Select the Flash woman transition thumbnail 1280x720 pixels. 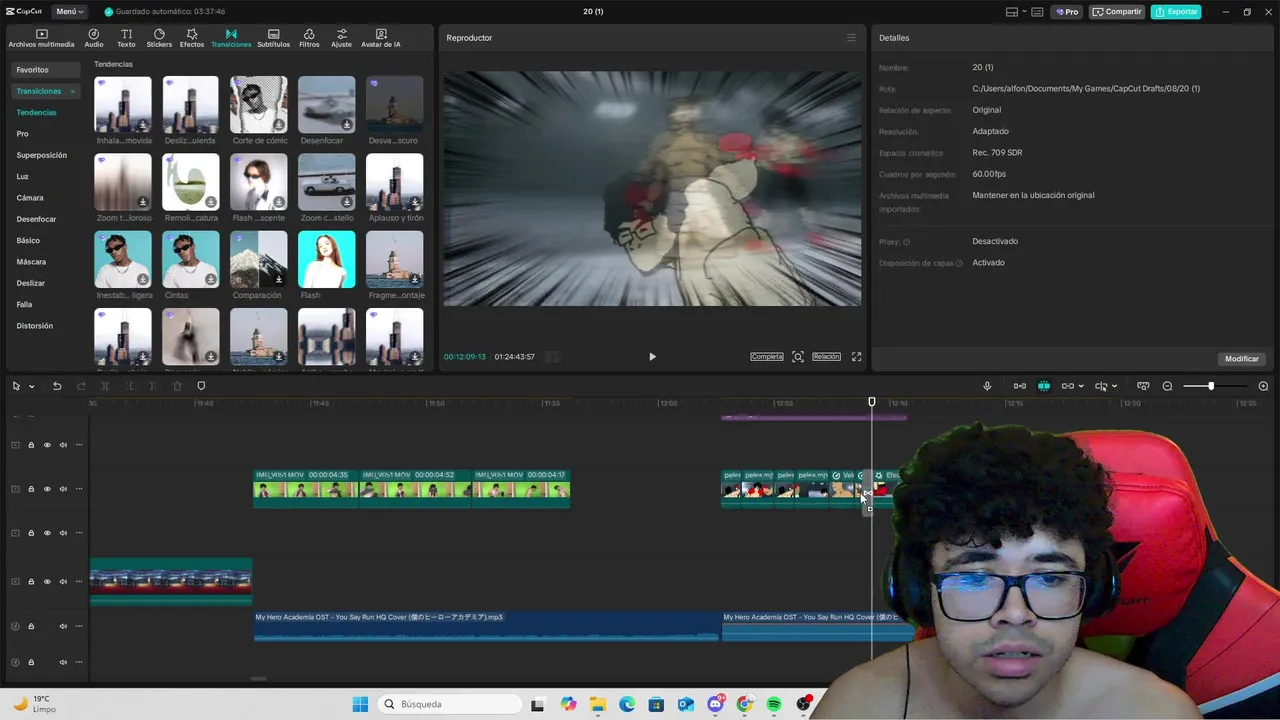(327, 259)
